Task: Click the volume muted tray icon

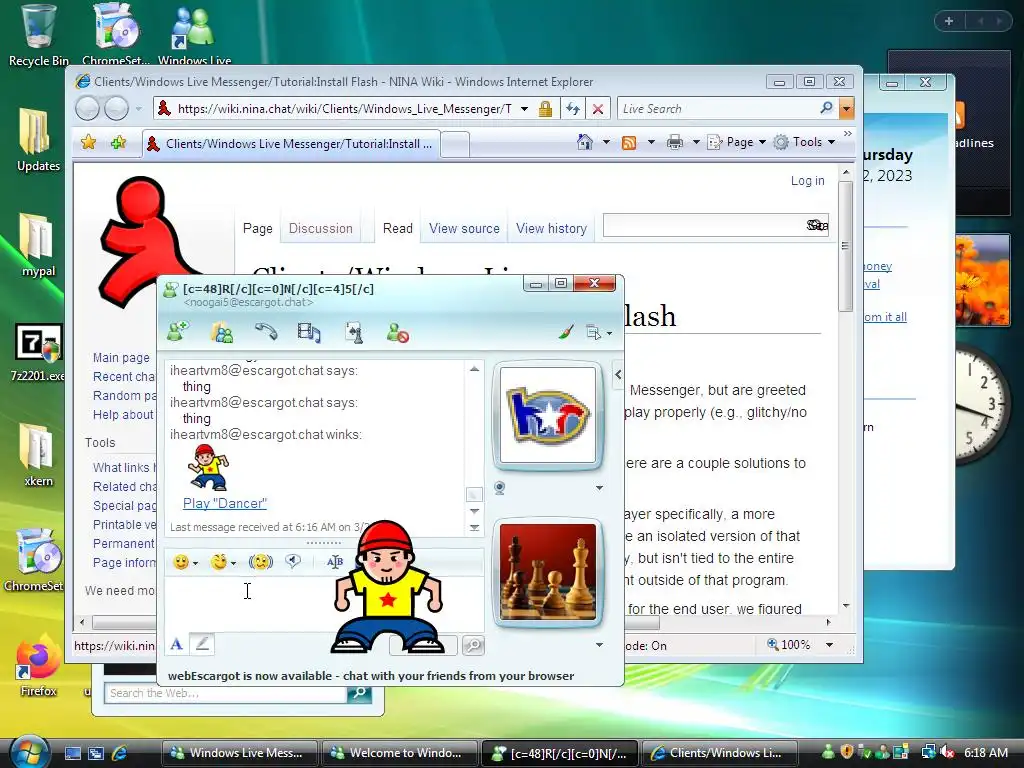Action: 946,752
